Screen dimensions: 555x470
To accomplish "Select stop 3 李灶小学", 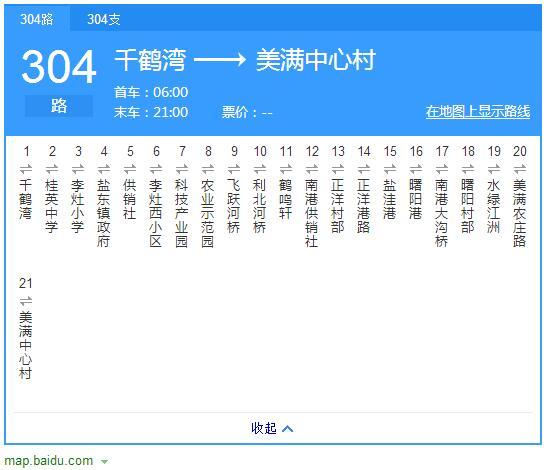I will [x=78, y=206].
